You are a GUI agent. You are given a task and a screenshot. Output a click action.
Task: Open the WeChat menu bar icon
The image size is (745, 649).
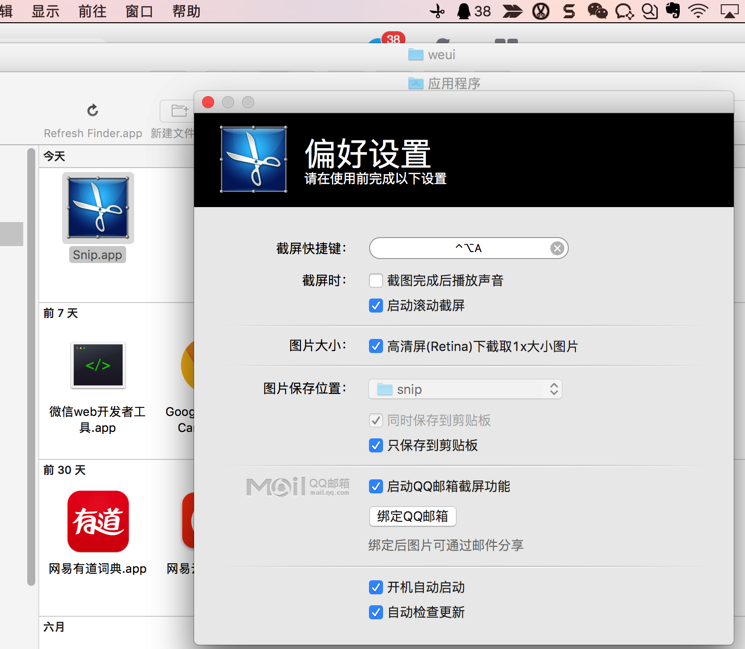(x=597, y=11)
